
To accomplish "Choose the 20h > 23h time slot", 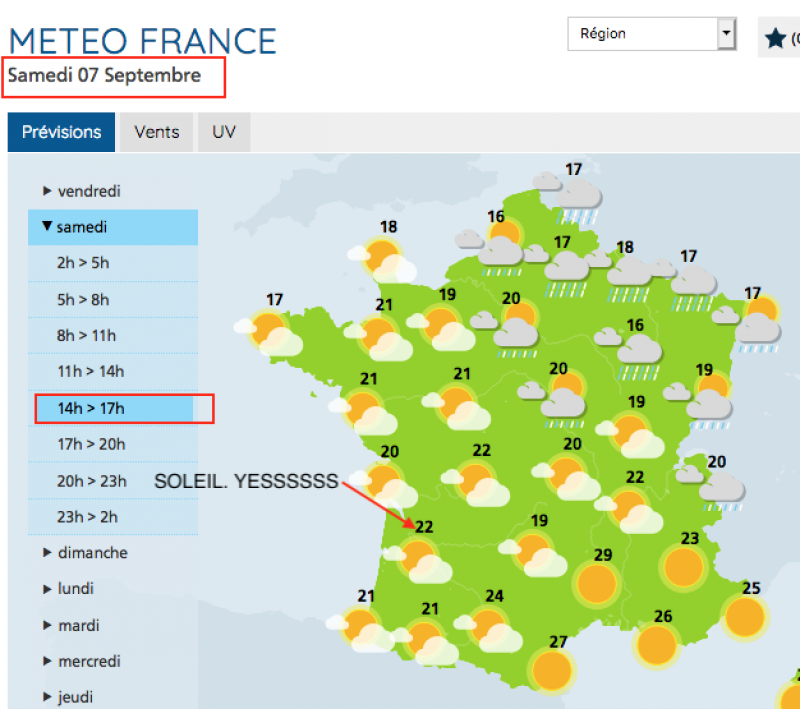I will tap(113, 480).
